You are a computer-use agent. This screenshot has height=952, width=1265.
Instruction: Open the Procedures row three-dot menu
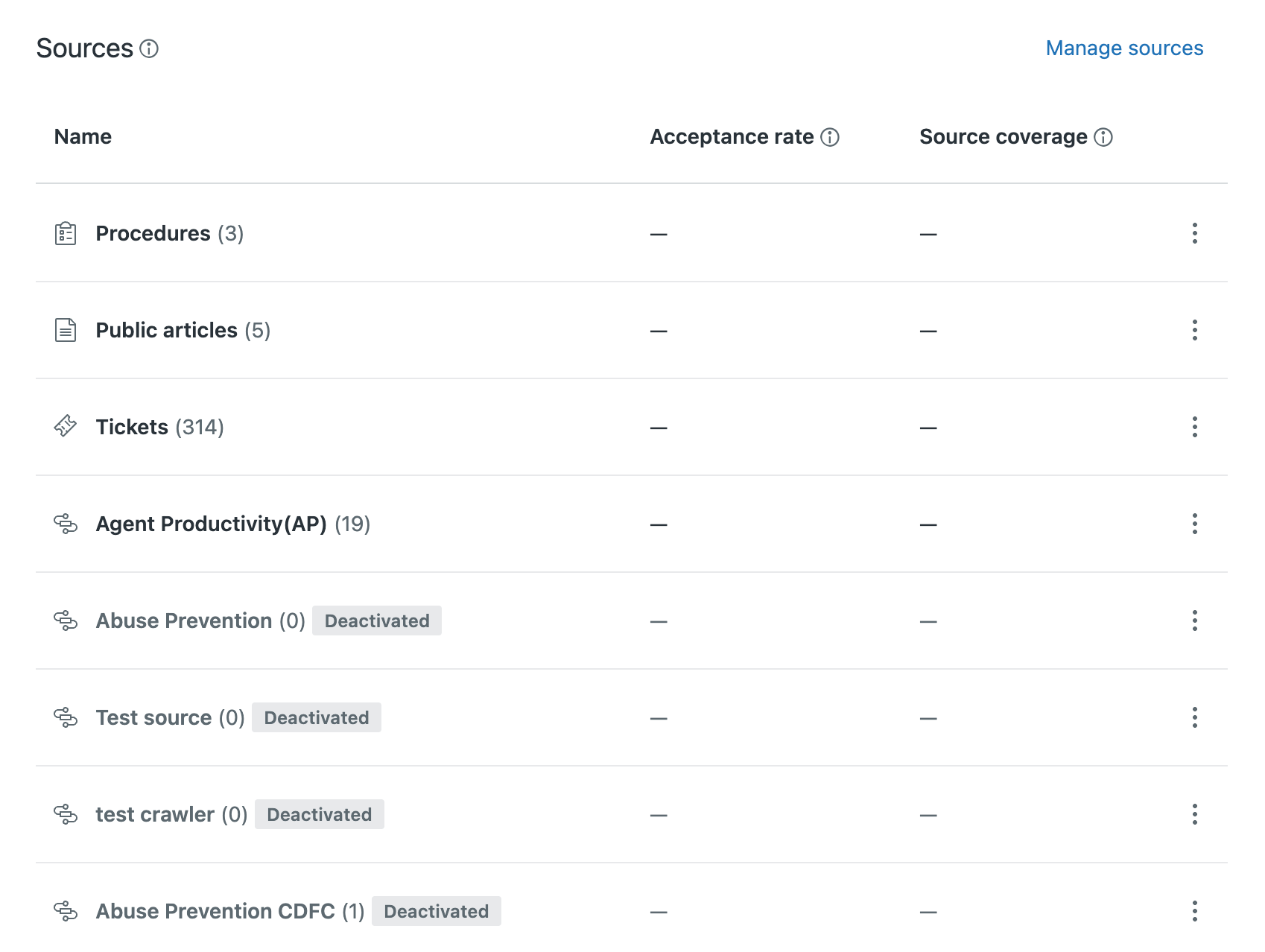(1195, 233)
